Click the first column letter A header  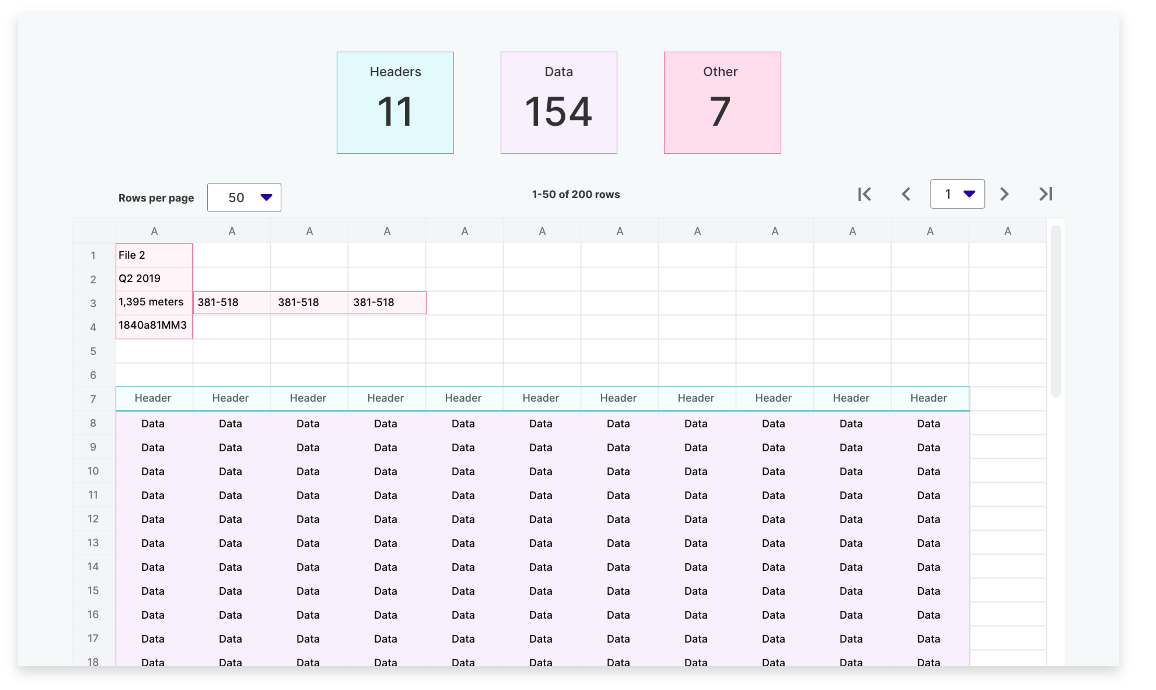(x=154, y=231)
